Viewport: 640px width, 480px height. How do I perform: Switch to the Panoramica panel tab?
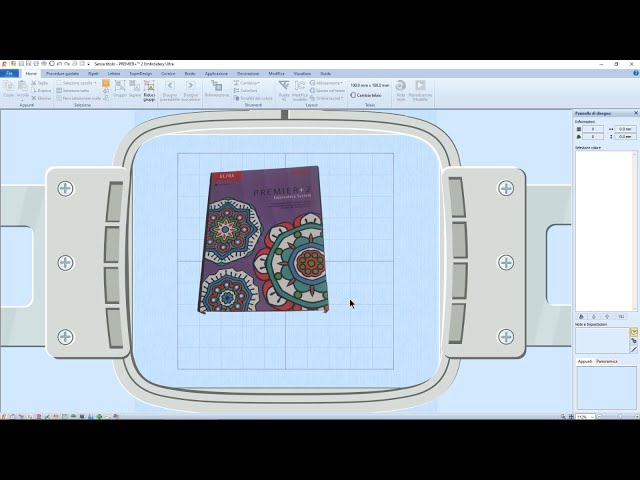coord(607,362)
